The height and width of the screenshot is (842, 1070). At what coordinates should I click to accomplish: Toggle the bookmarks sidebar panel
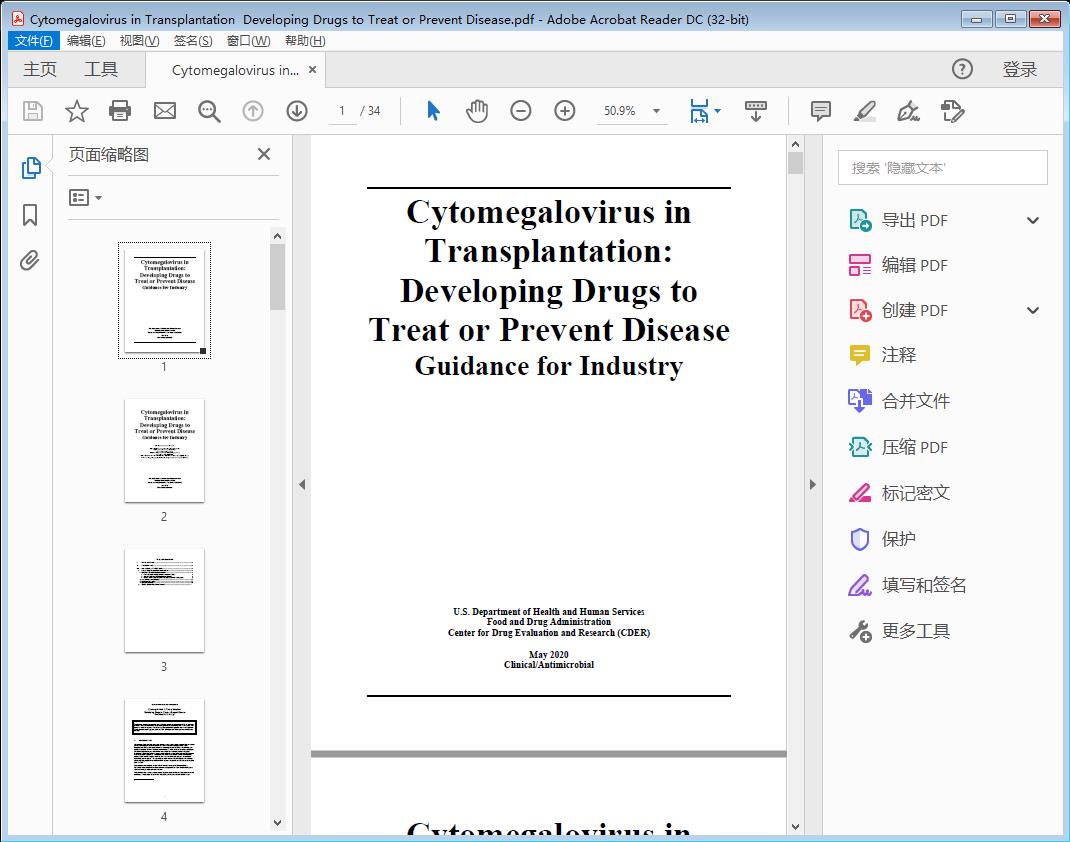point(29,214)
